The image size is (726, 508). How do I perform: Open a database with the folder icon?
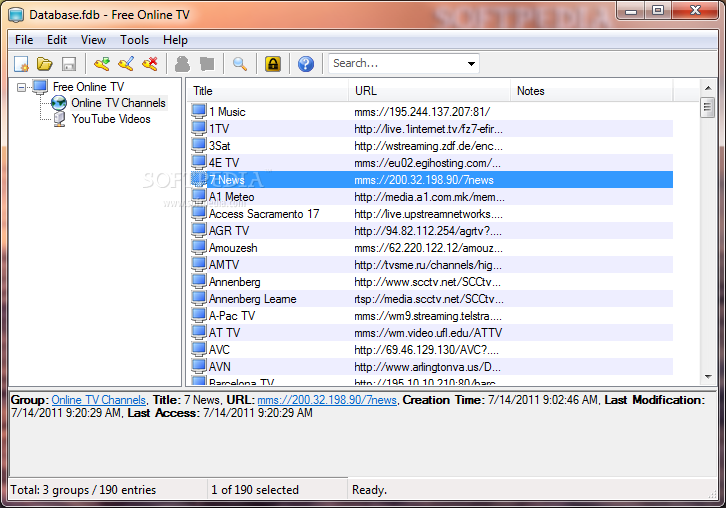point(45,63)
